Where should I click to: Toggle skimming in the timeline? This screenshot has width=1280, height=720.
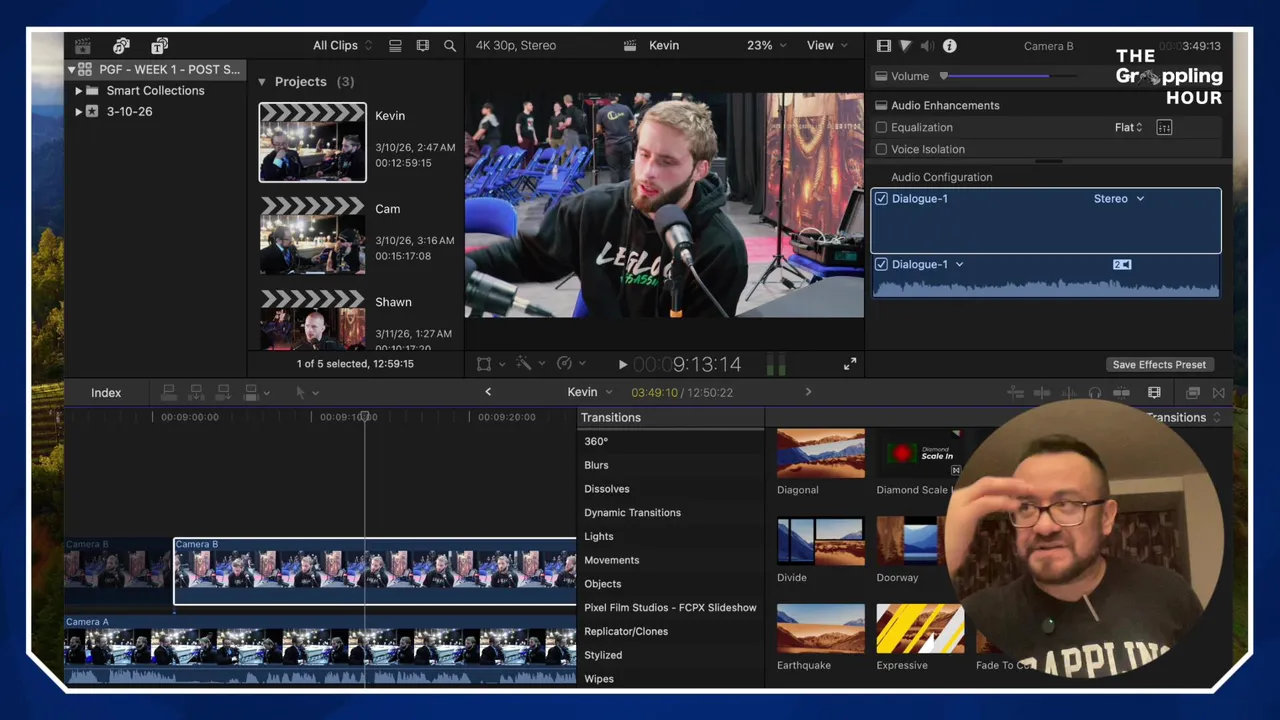1042,393
